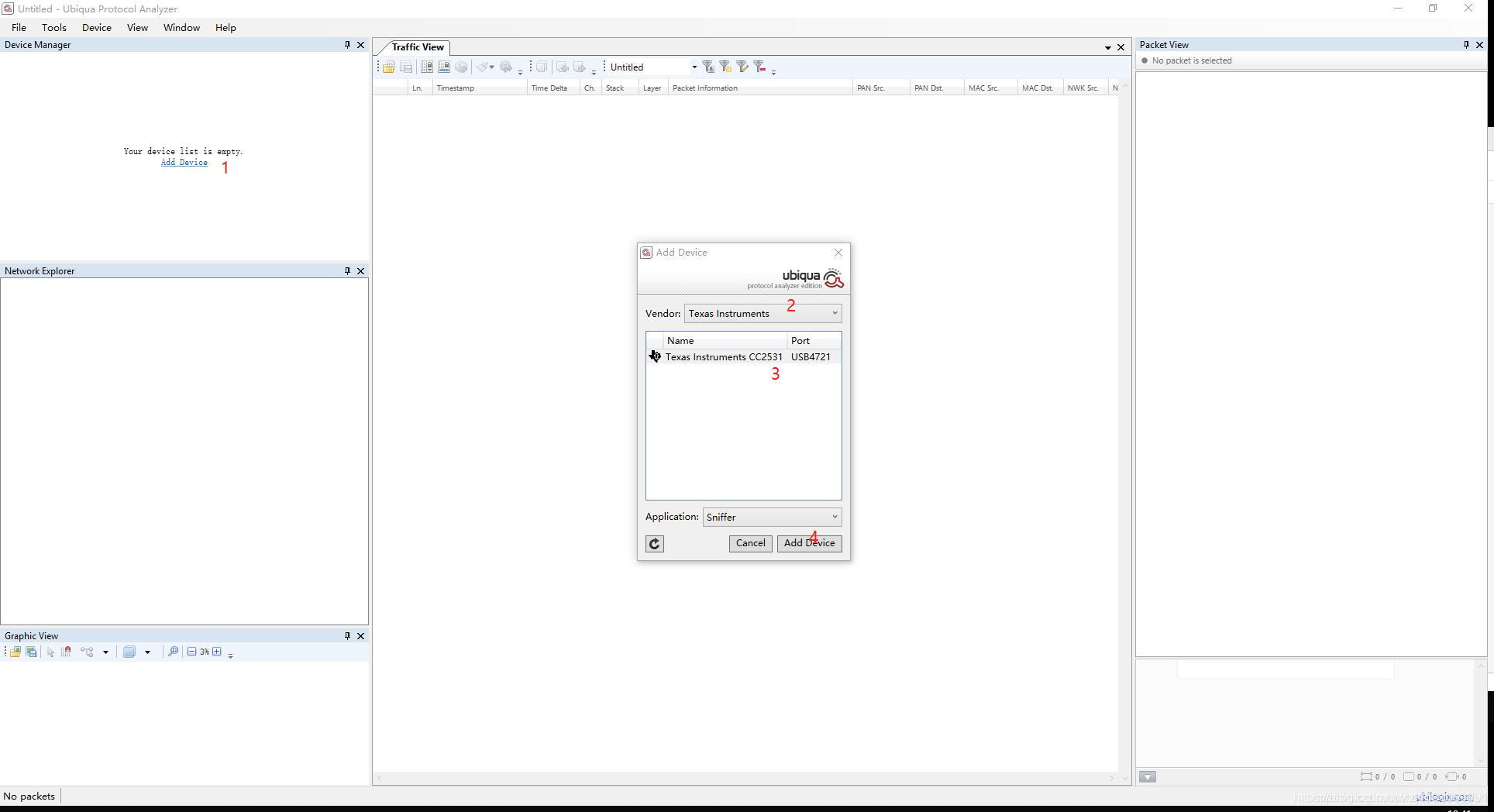Click Cancel in the Add Device dialog
The width and height of the screenshot is (1494, 812).
pos(750,544)
